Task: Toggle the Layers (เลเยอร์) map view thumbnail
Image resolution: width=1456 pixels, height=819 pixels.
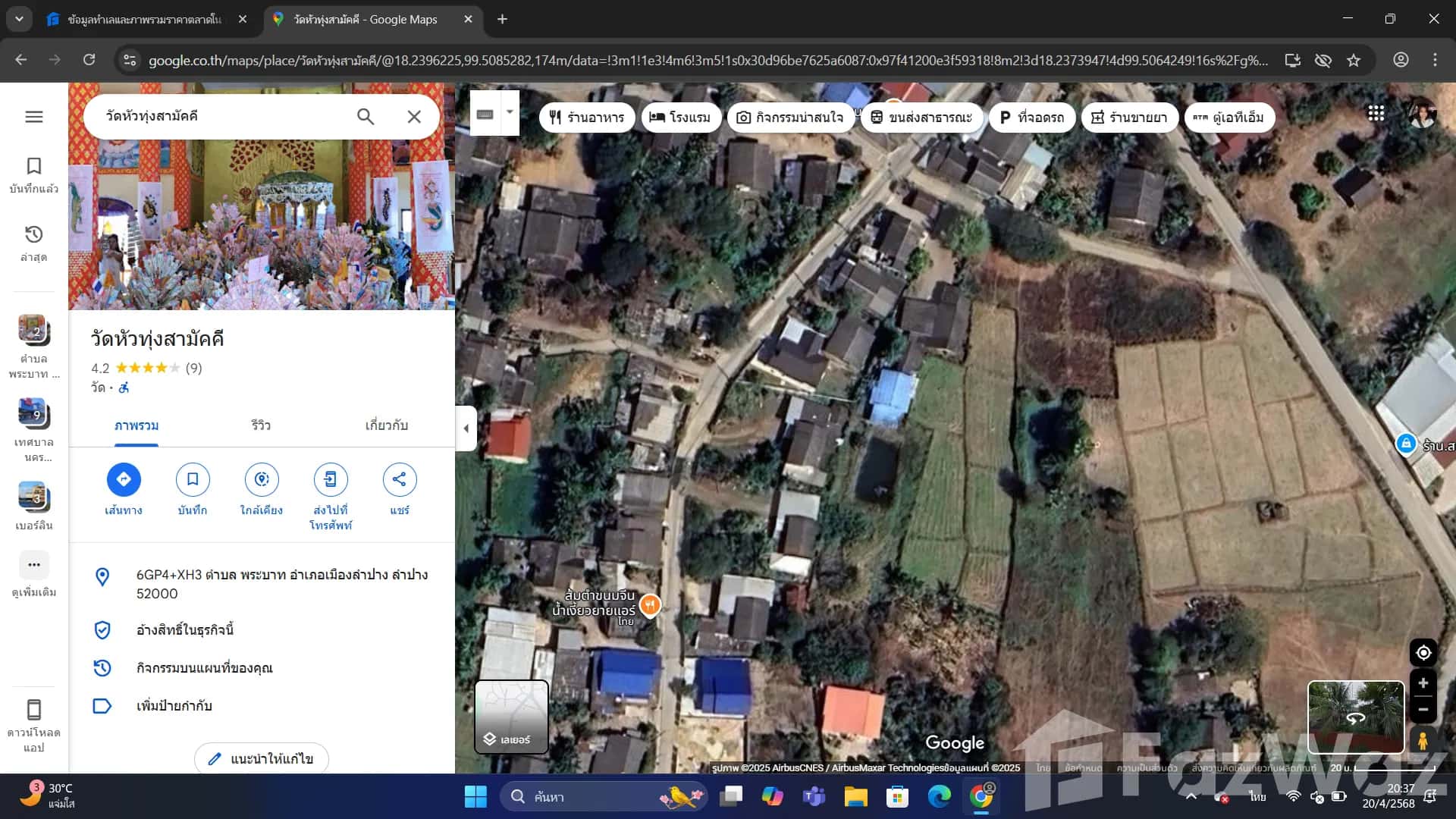Action: tap(511, 717)
